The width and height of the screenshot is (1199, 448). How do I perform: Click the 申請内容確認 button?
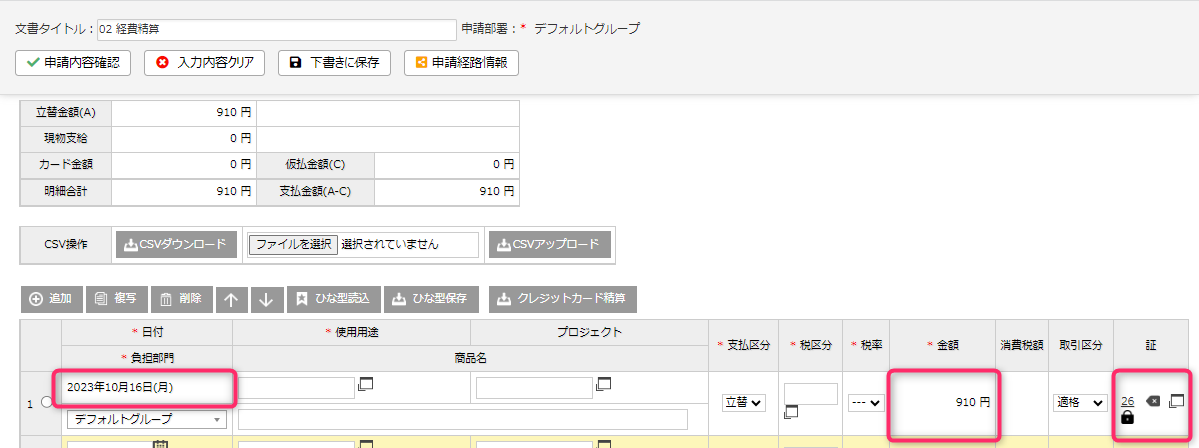tap(73, 63)
